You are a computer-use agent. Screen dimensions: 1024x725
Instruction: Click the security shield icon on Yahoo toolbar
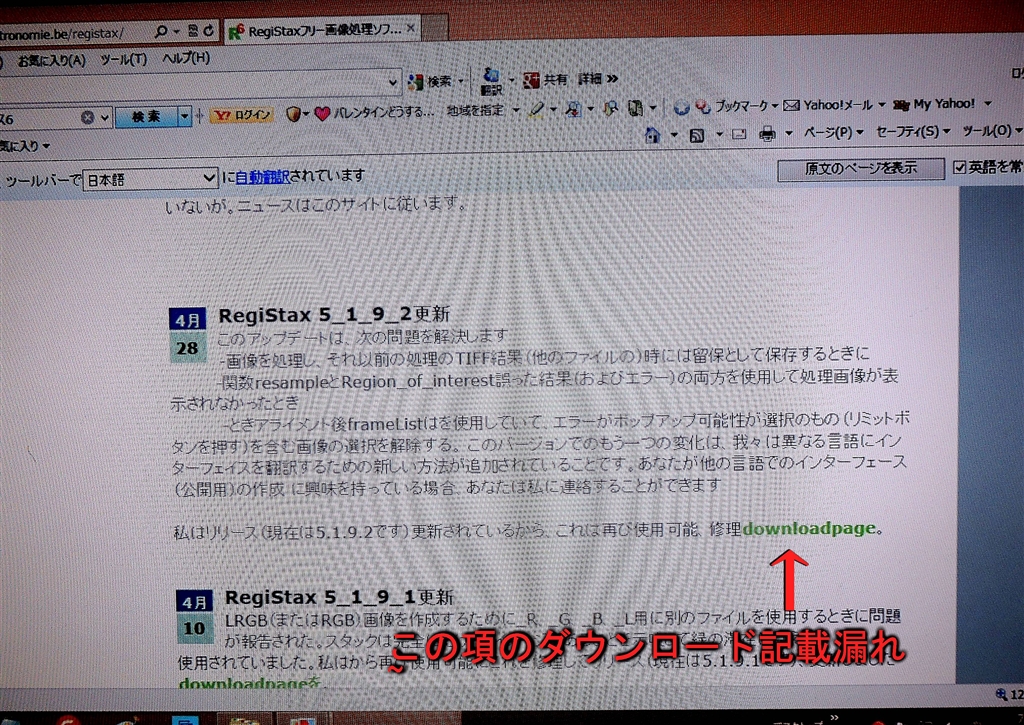click(x=293, y=114)
